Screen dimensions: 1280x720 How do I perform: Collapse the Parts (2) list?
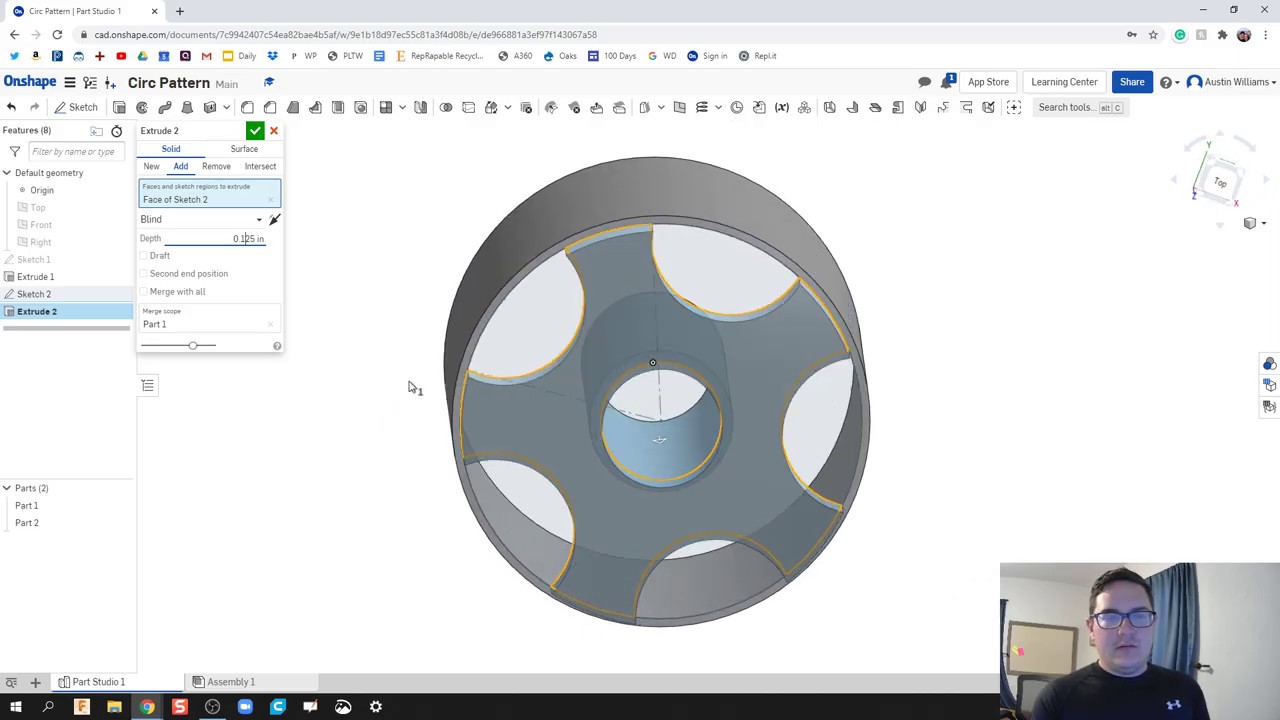pos(6,488)
